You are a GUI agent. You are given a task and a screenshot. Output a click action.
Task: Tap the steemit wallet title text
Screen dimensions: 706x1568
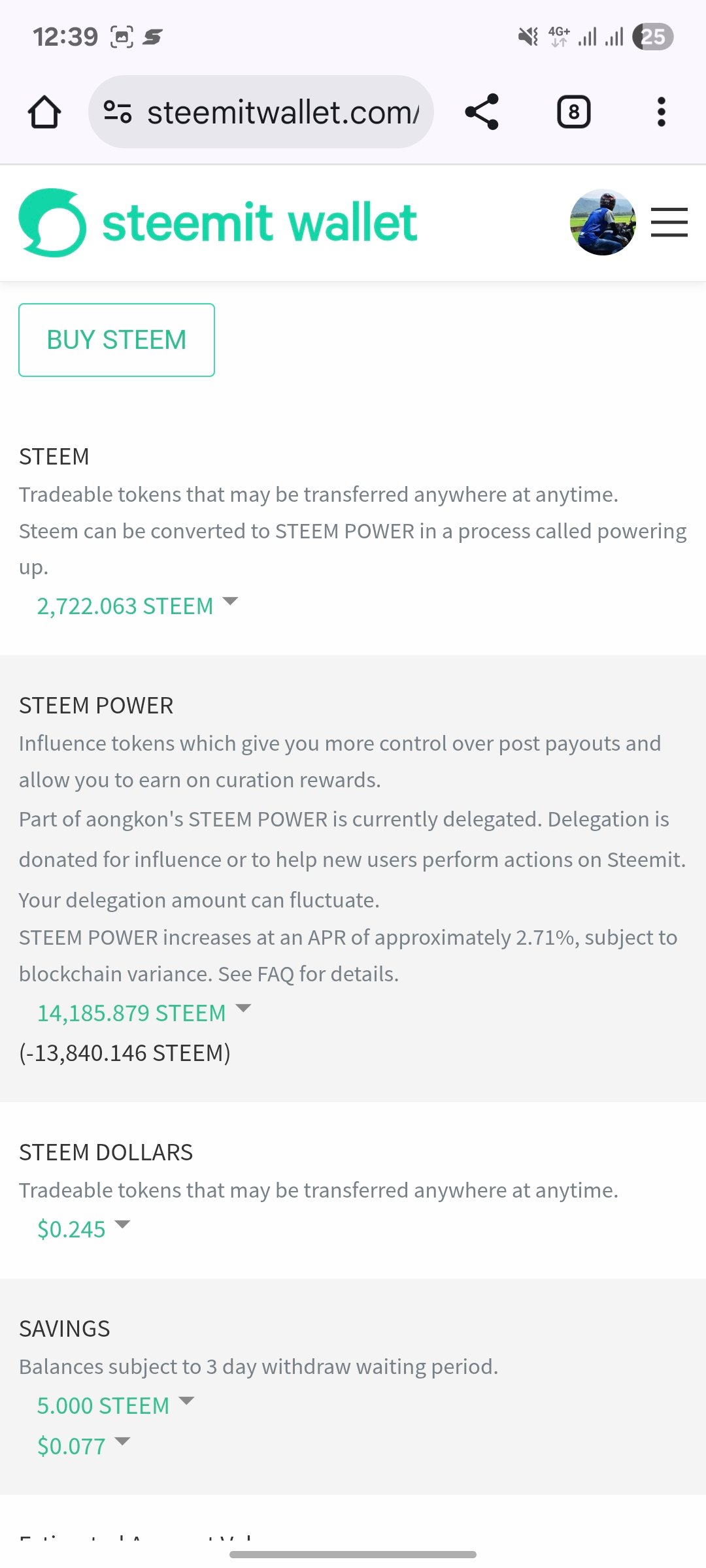(260, 222)
